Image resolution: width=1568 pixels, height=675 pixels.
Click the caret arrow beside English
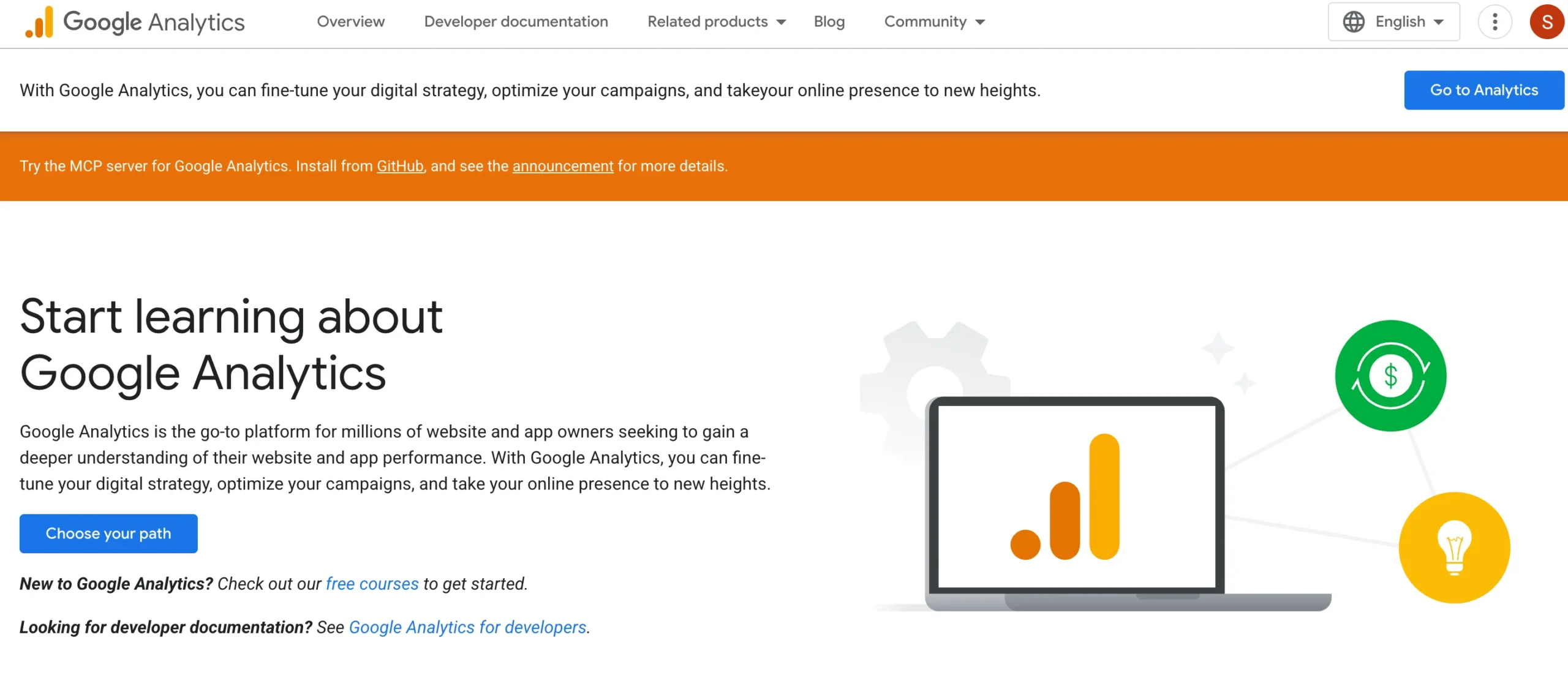(x=1438, y=22)
